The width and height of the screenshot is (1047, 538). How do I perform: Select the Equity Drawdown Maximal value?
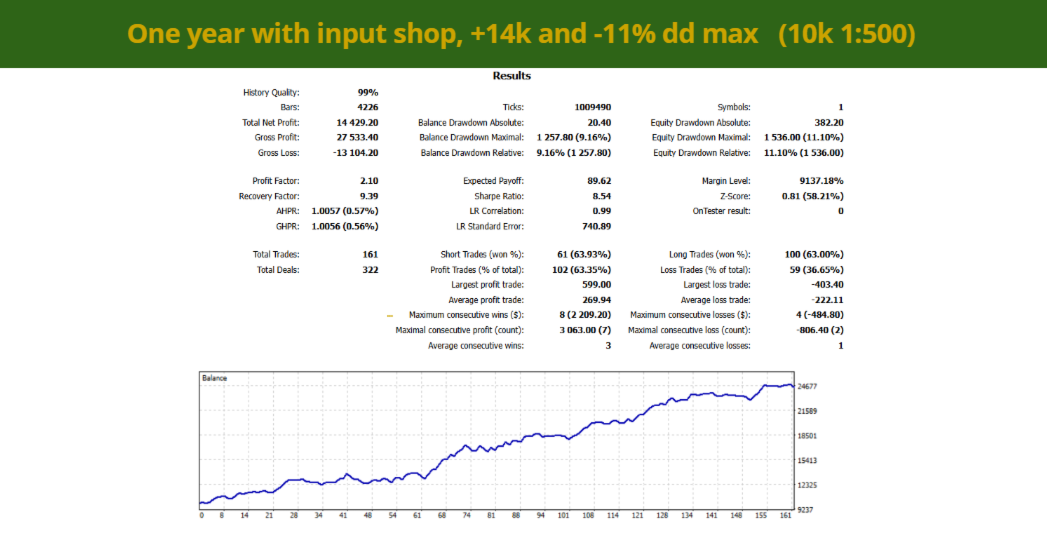[803, 138]
